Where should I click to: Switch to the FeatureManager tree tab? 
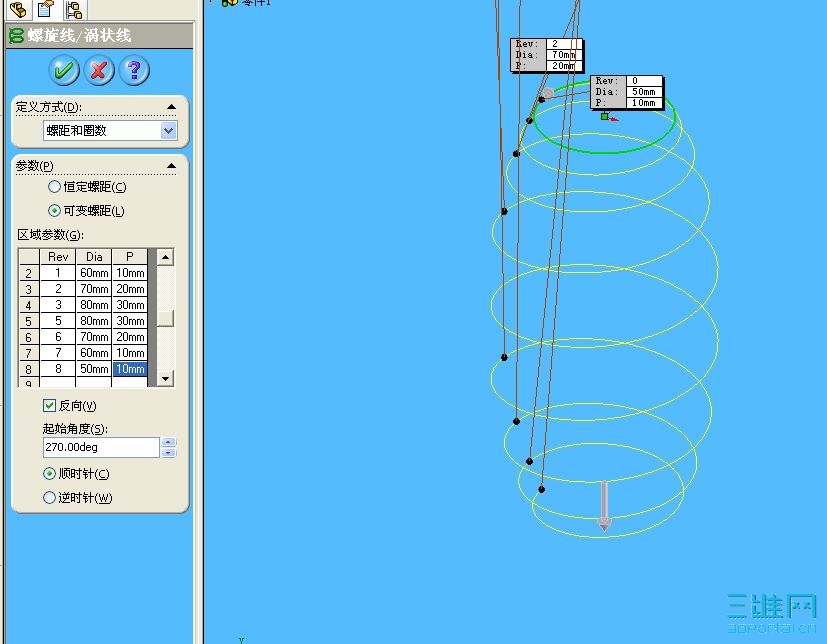click(17, 9)
